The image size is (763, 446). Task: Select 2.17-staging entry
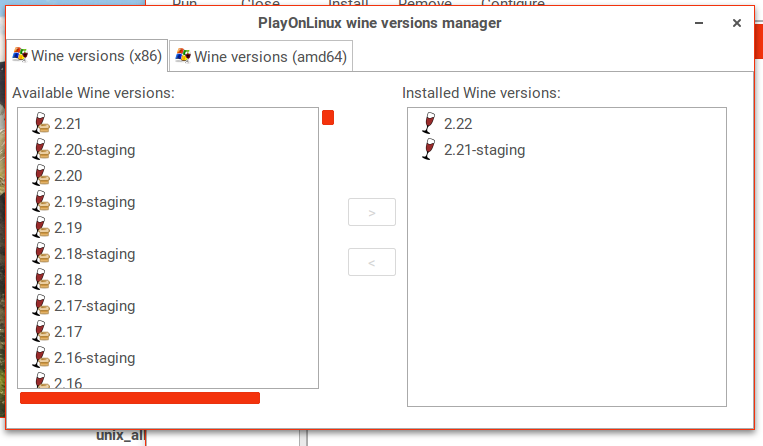point(94,306)
